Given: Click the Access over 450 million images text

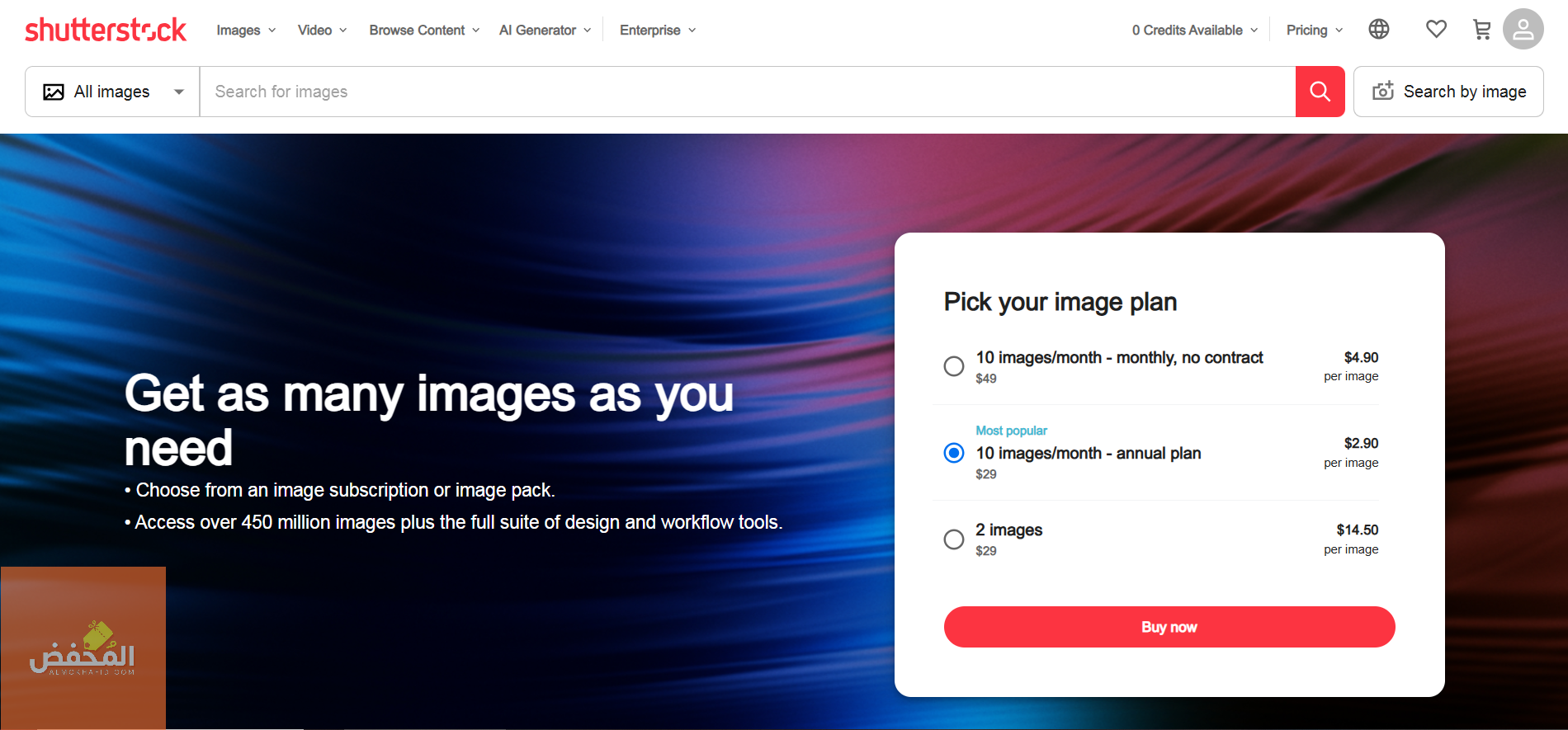Looking at the screenshot, I should [454, 522].
